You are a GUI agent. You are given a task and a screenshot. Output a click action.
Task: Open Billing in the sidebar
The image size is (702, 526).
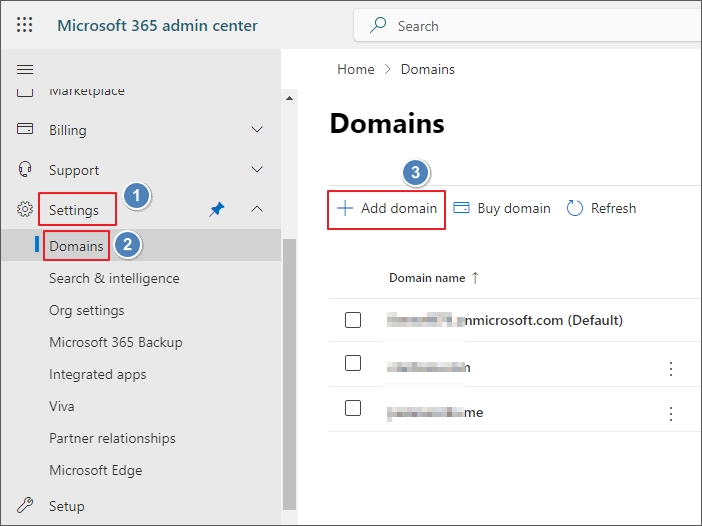click(68, 130)
